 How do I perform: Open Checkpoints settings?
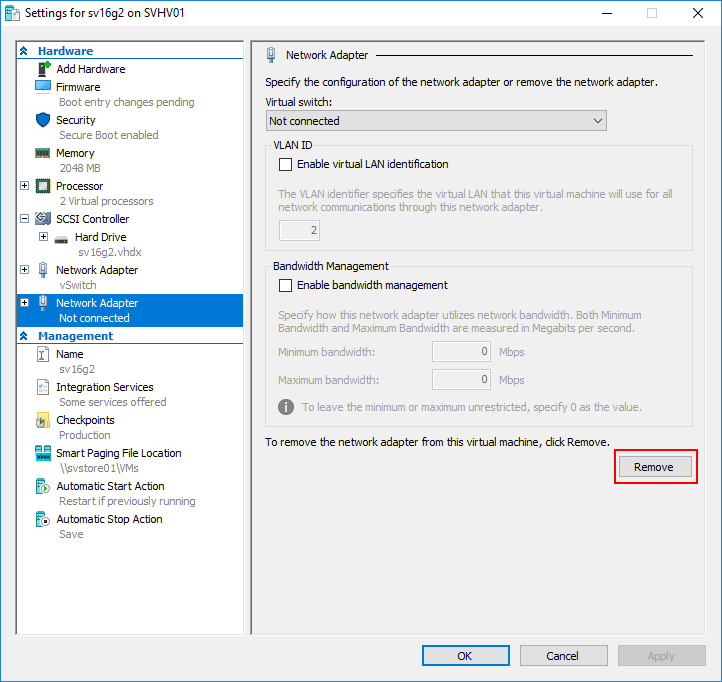coord(85,420)
